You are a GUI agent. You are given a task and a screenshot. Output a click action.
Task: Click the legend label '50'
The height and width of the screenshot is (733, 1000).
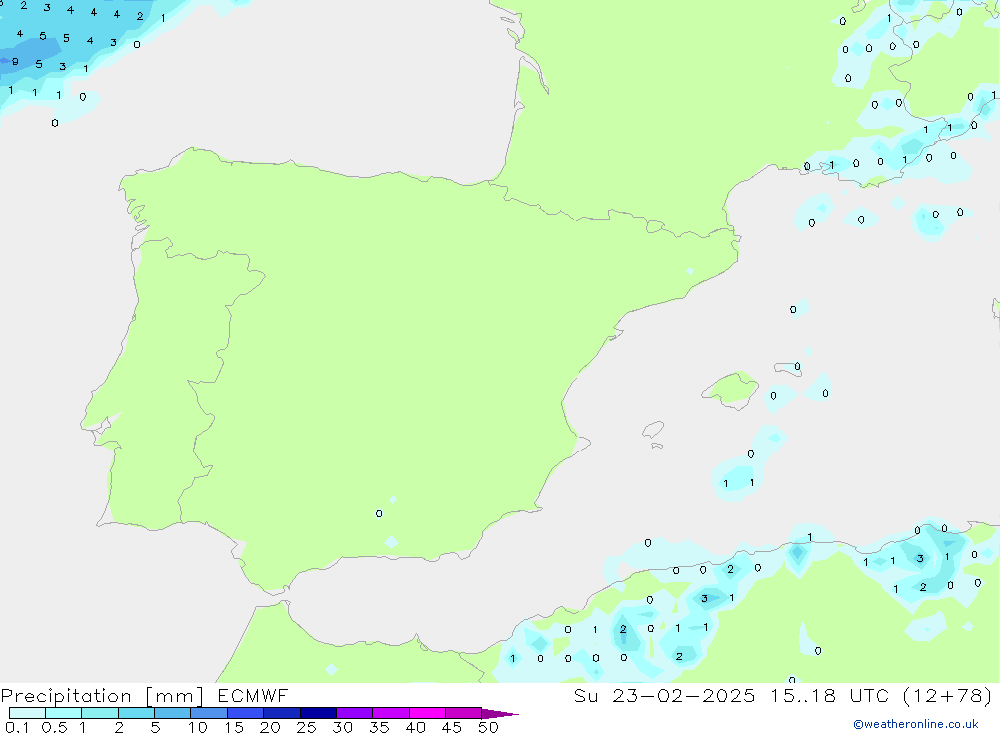tap(488, 727)
